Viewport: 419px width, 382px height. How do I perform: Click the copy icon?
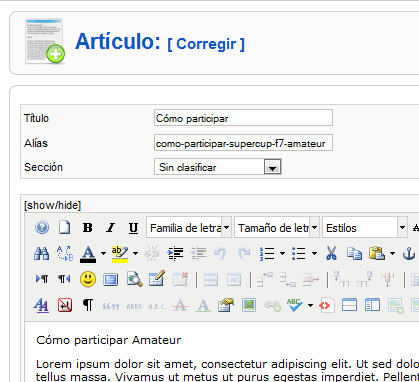click(x=354, y=254)
